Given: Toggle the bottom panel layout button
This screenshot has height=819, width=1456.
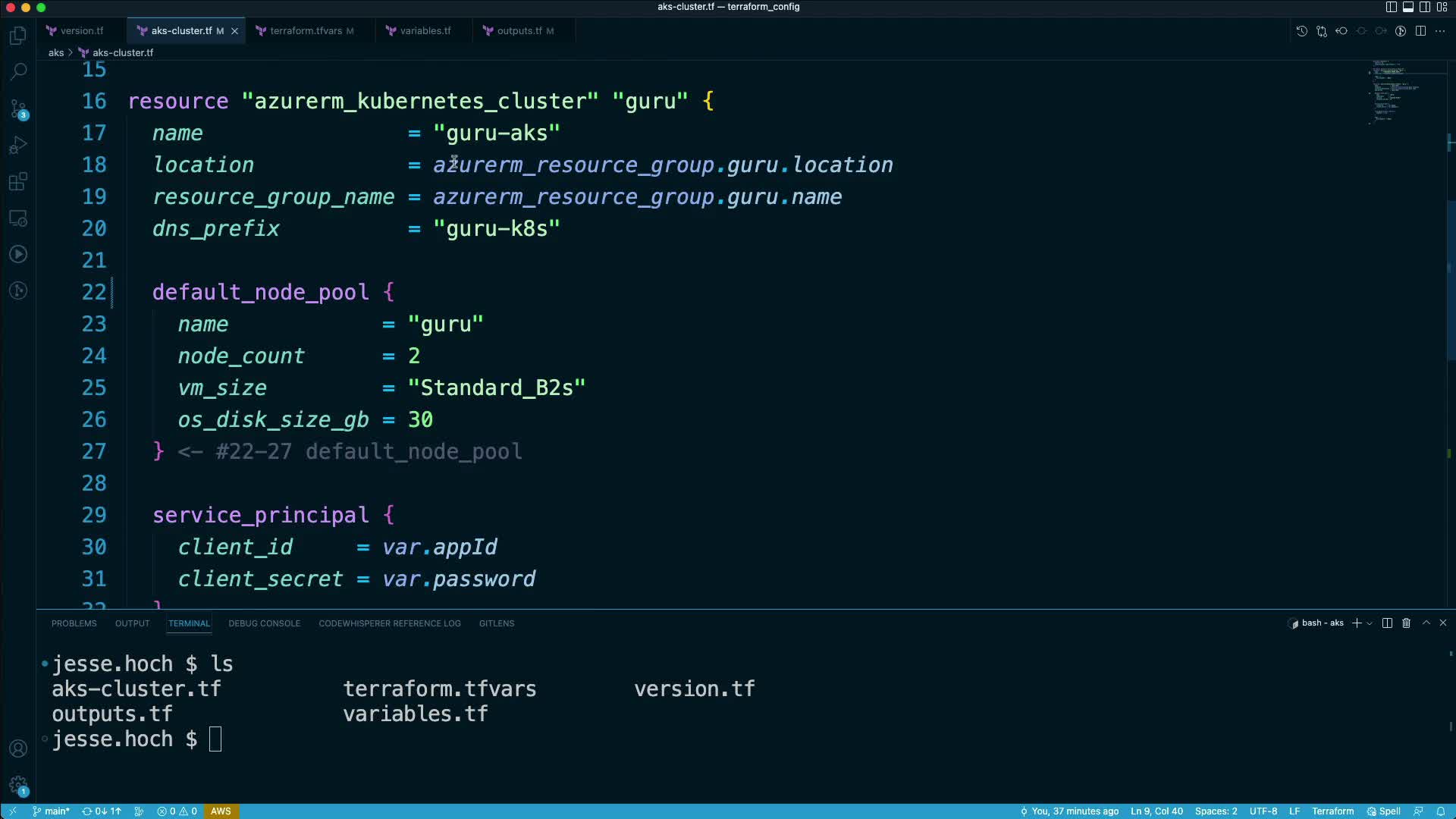Looking at the screenshot, I should pyautogui.click(x=1407, y=7).
